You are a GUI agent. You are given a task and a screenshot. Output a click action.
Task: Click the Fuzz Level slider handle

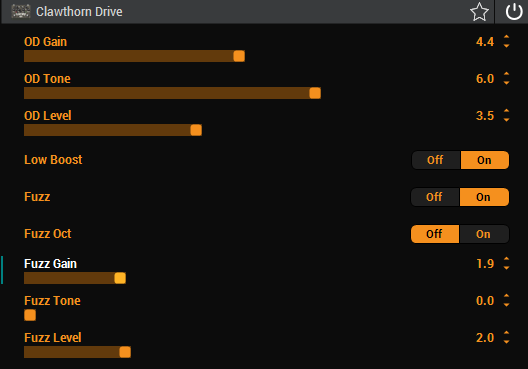[125, 352]
